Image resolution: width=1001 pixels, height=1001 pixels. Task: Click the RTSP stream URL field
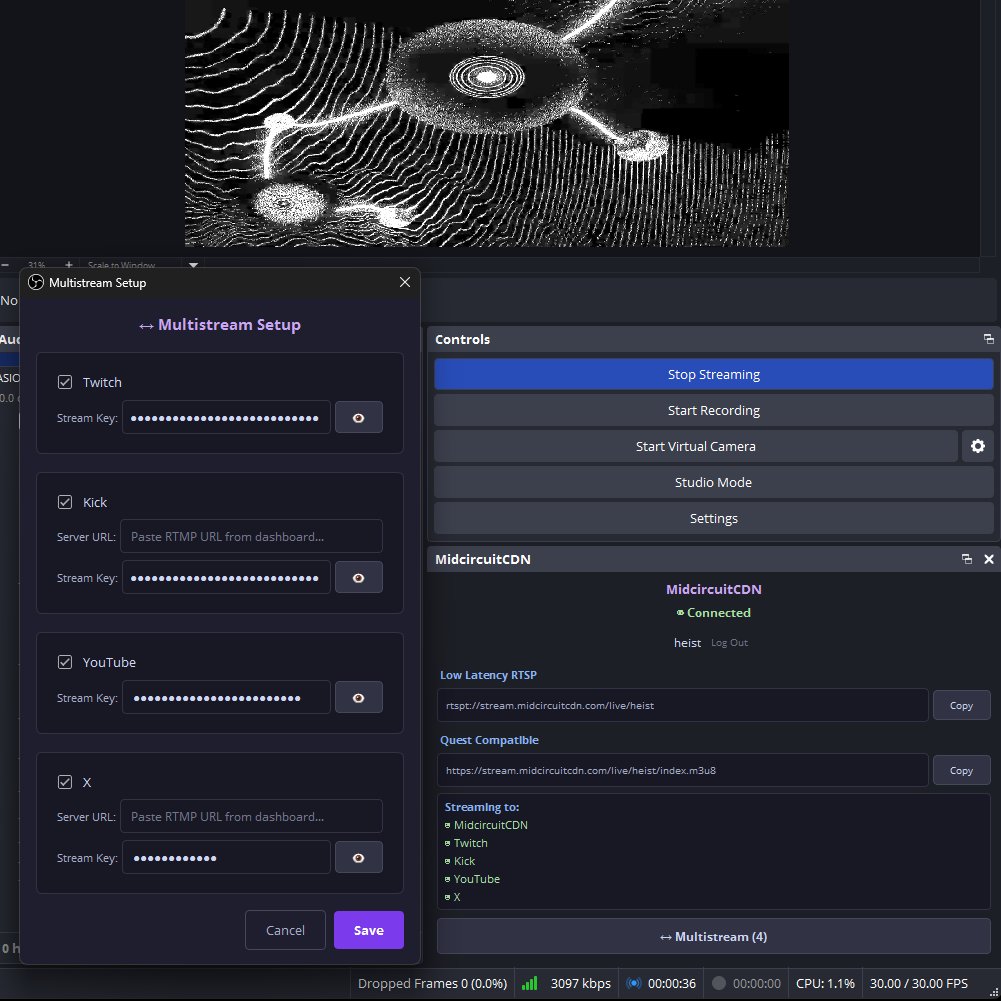[682, 705]
